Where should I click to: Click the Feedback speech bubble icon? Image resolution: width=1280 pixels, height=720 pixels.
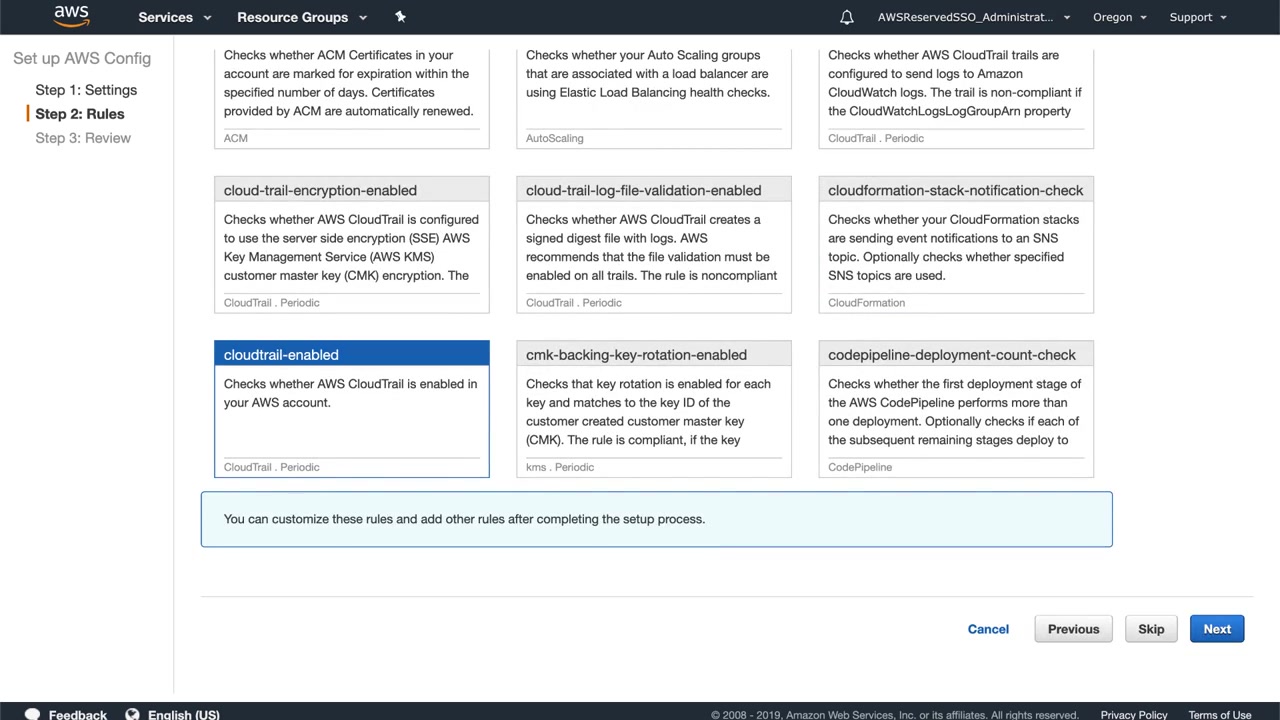pyautogui.click(x=32, y=714)
